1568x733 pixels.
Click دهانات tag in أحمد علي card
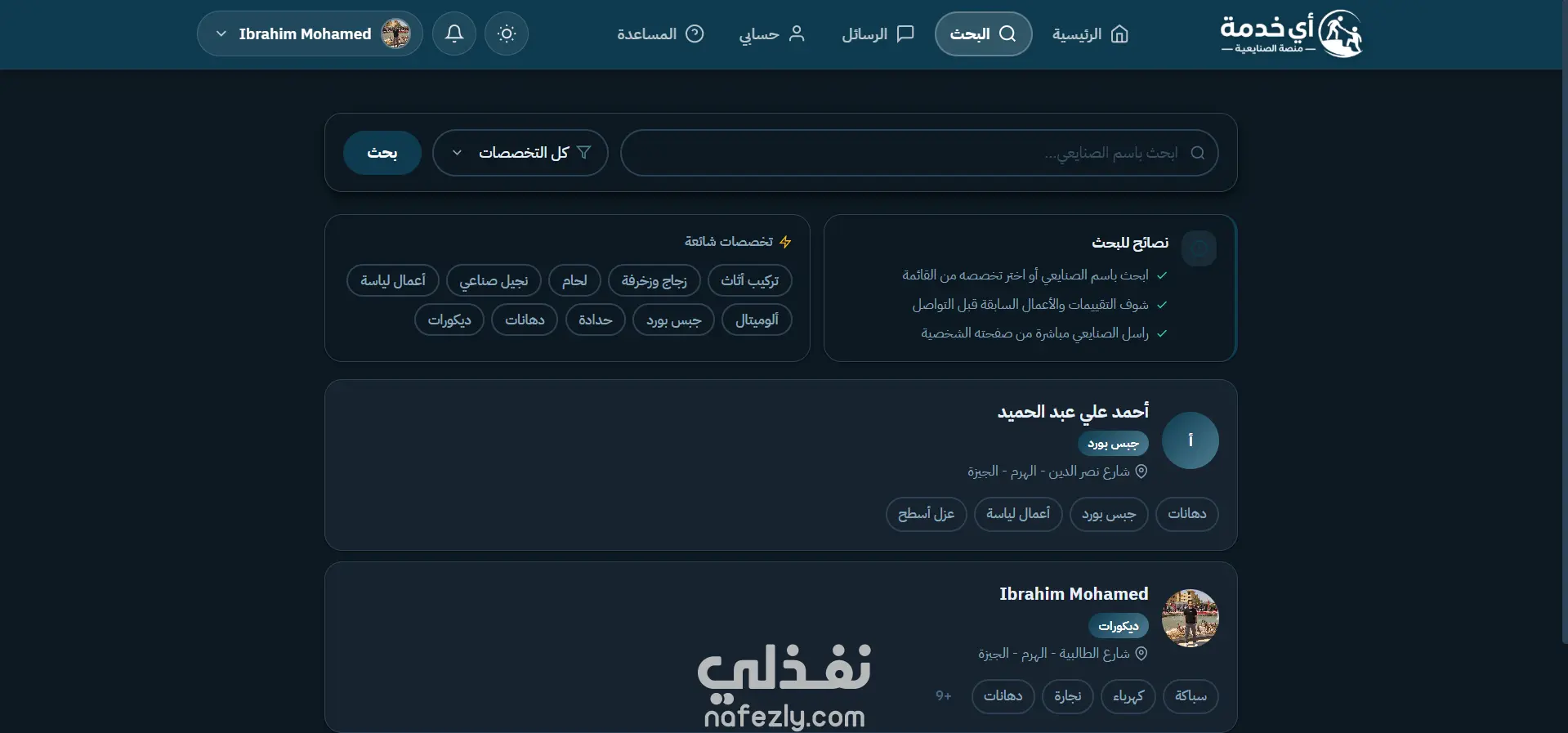pos(1187,514)
